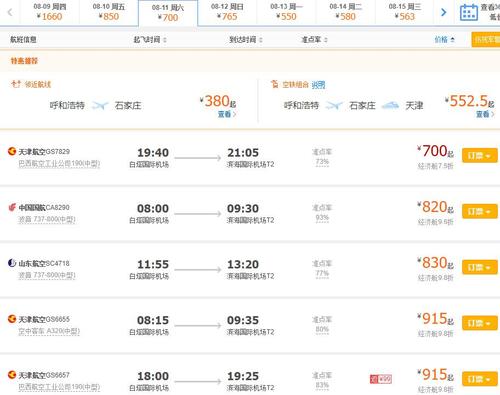Select the 08-13 Monday ¥550 date tab

(286, 12)
